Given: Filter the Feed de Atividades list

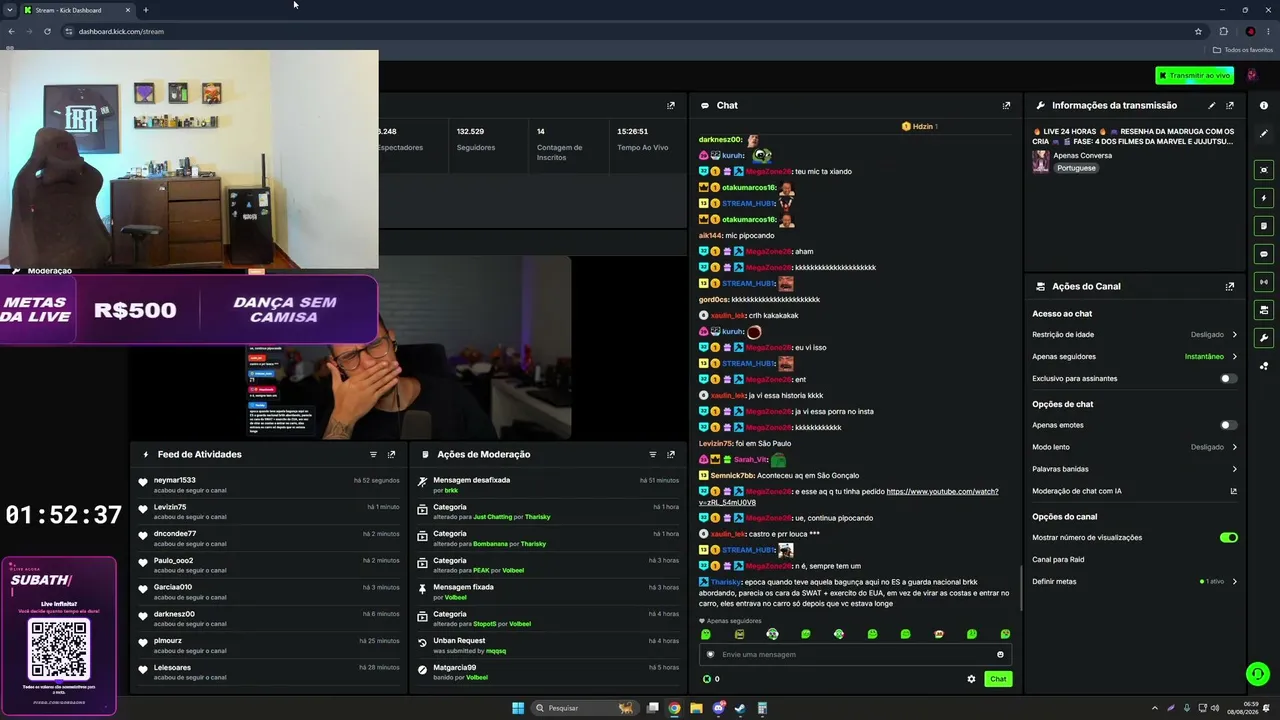Looking at the screenshot, I should [x=373, y=454].
